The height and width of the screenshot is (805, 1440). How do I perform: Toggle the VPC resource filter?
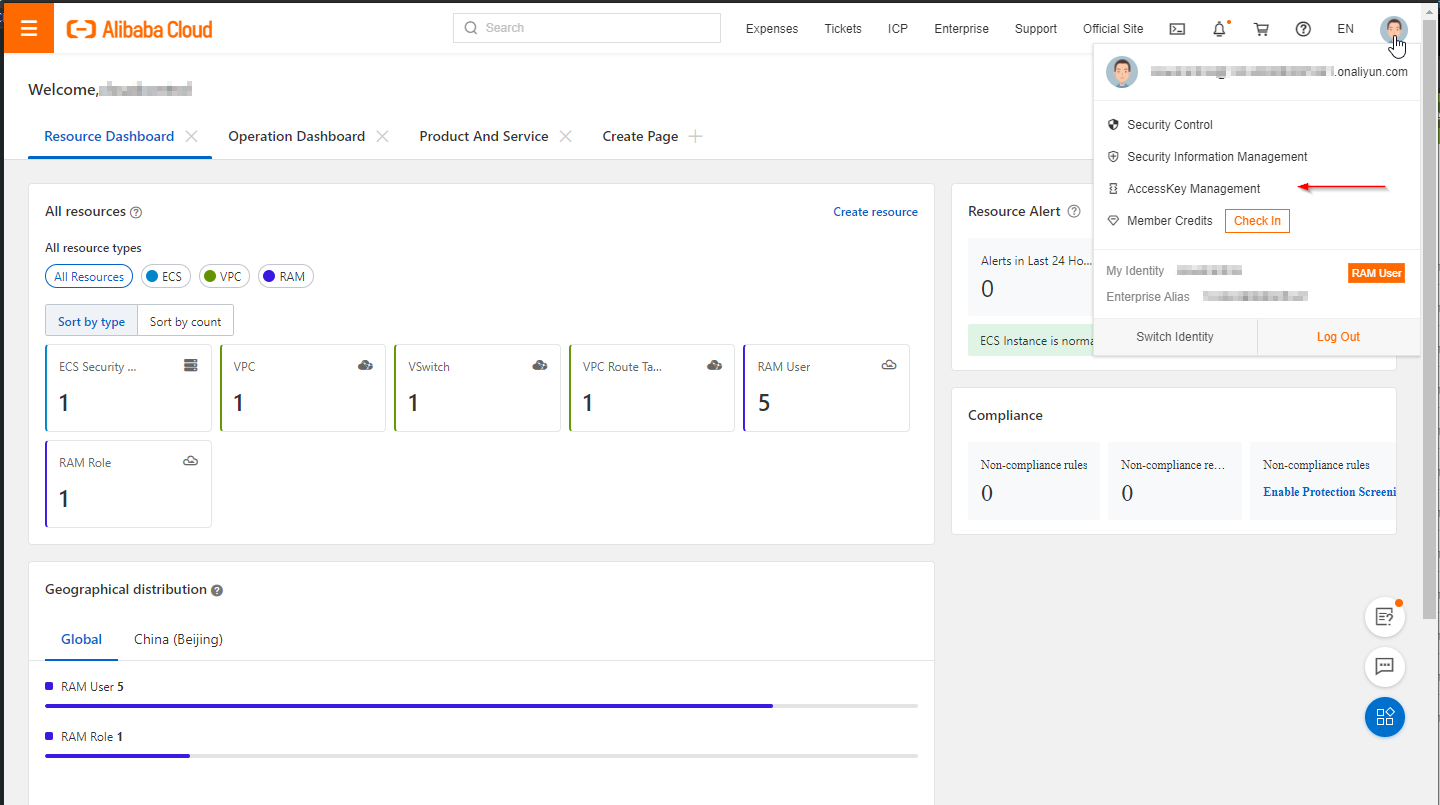224,276
